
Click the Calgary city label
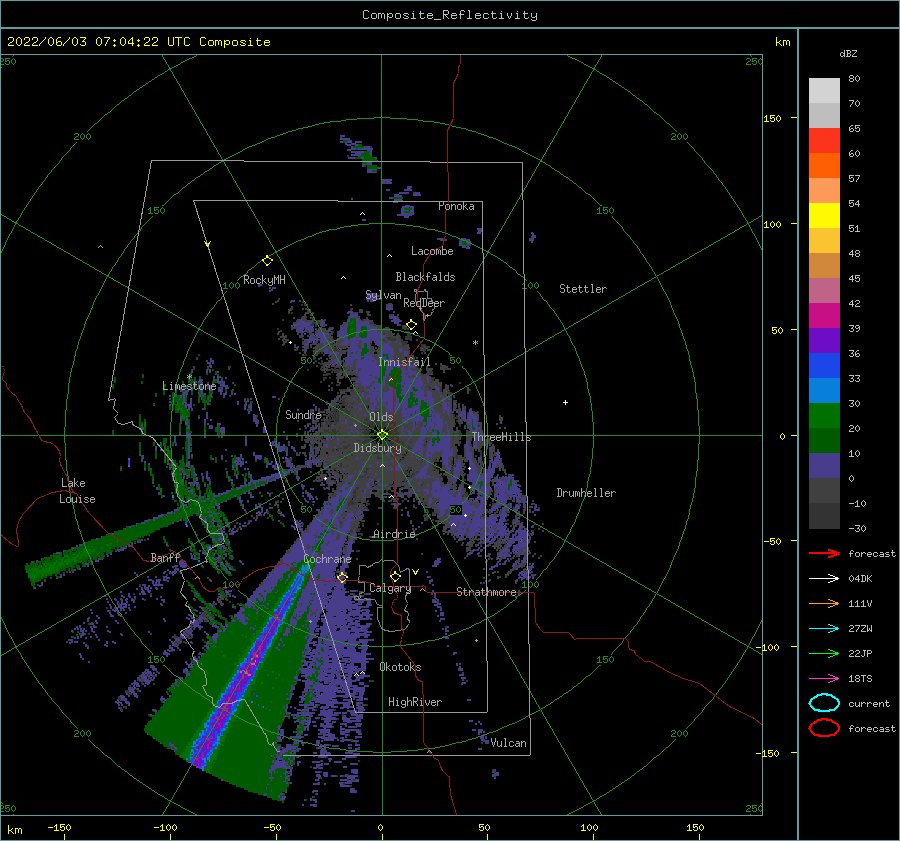(390, 588)
